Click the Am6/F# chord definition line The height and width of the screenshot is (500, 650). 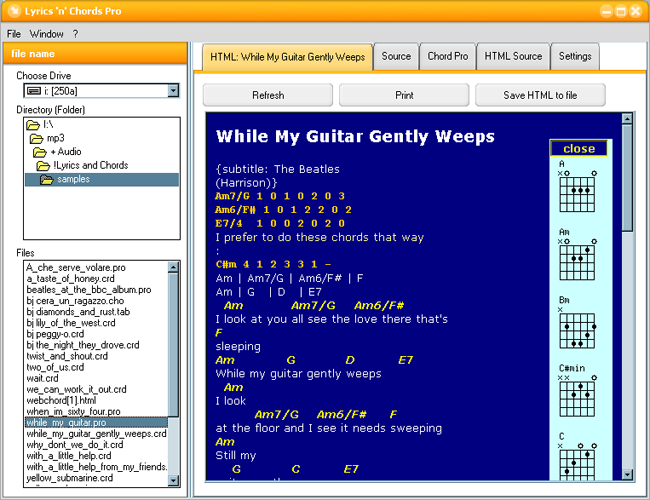284,210
